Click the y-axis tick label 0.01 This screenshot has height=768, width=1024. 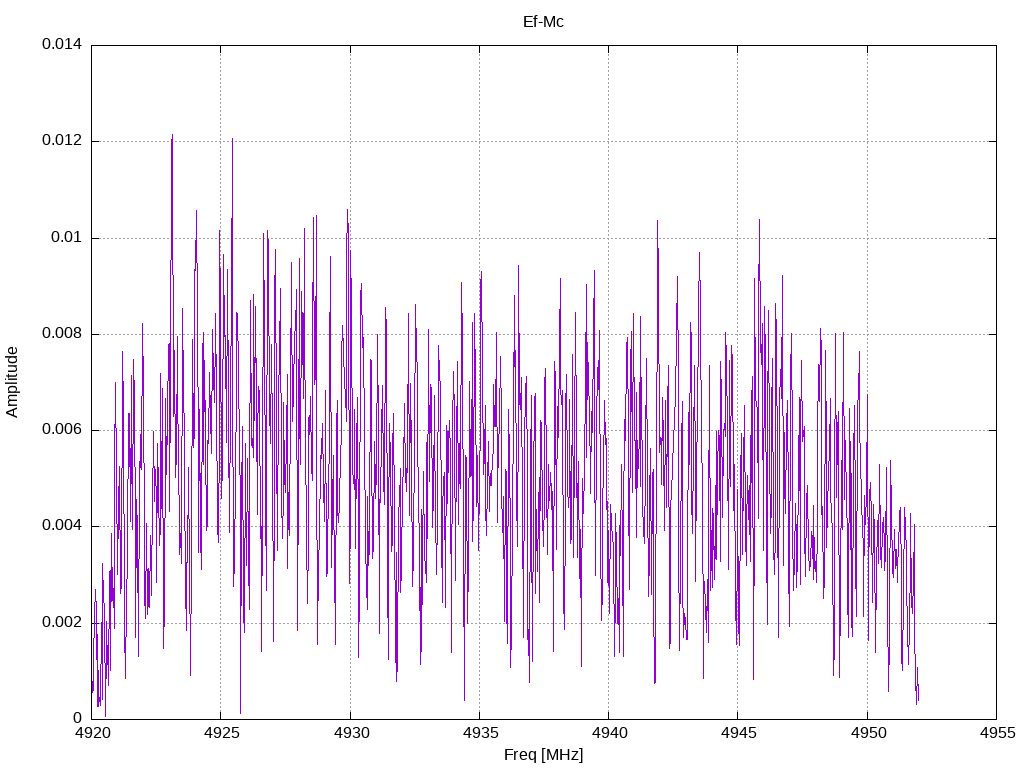[x=67, y=237]
